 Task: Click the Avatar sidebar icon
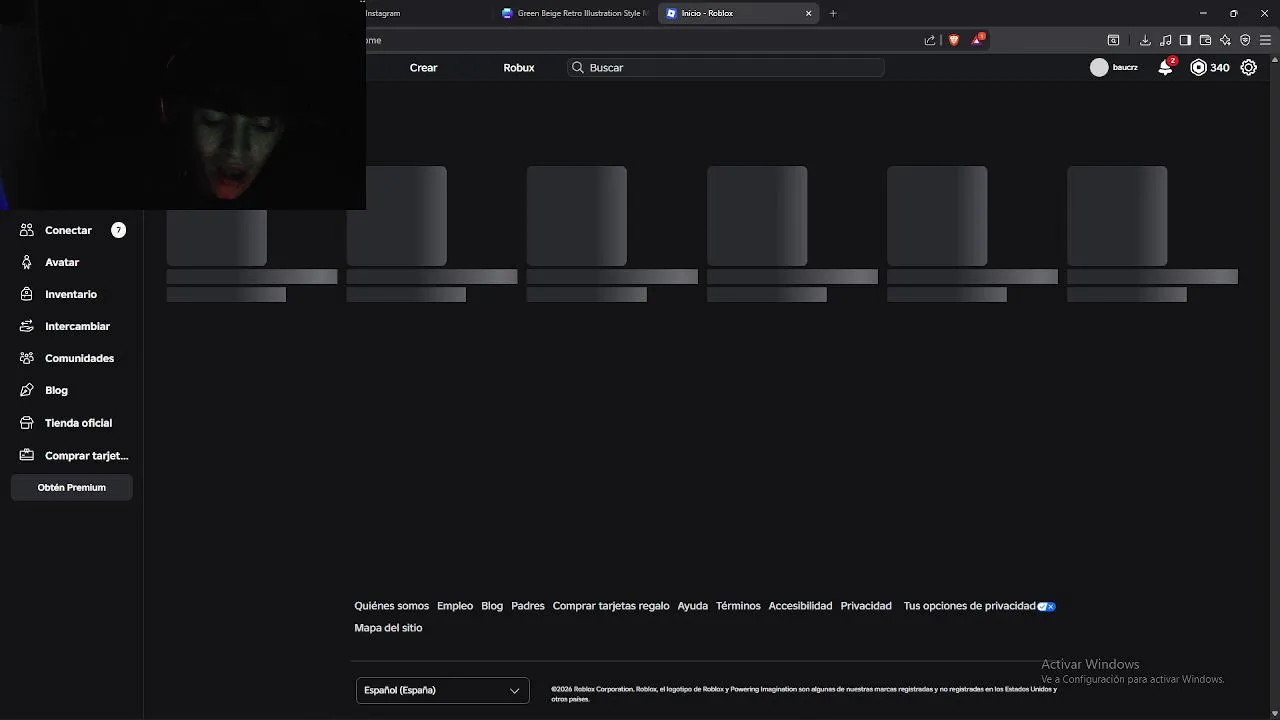[27, 262]
